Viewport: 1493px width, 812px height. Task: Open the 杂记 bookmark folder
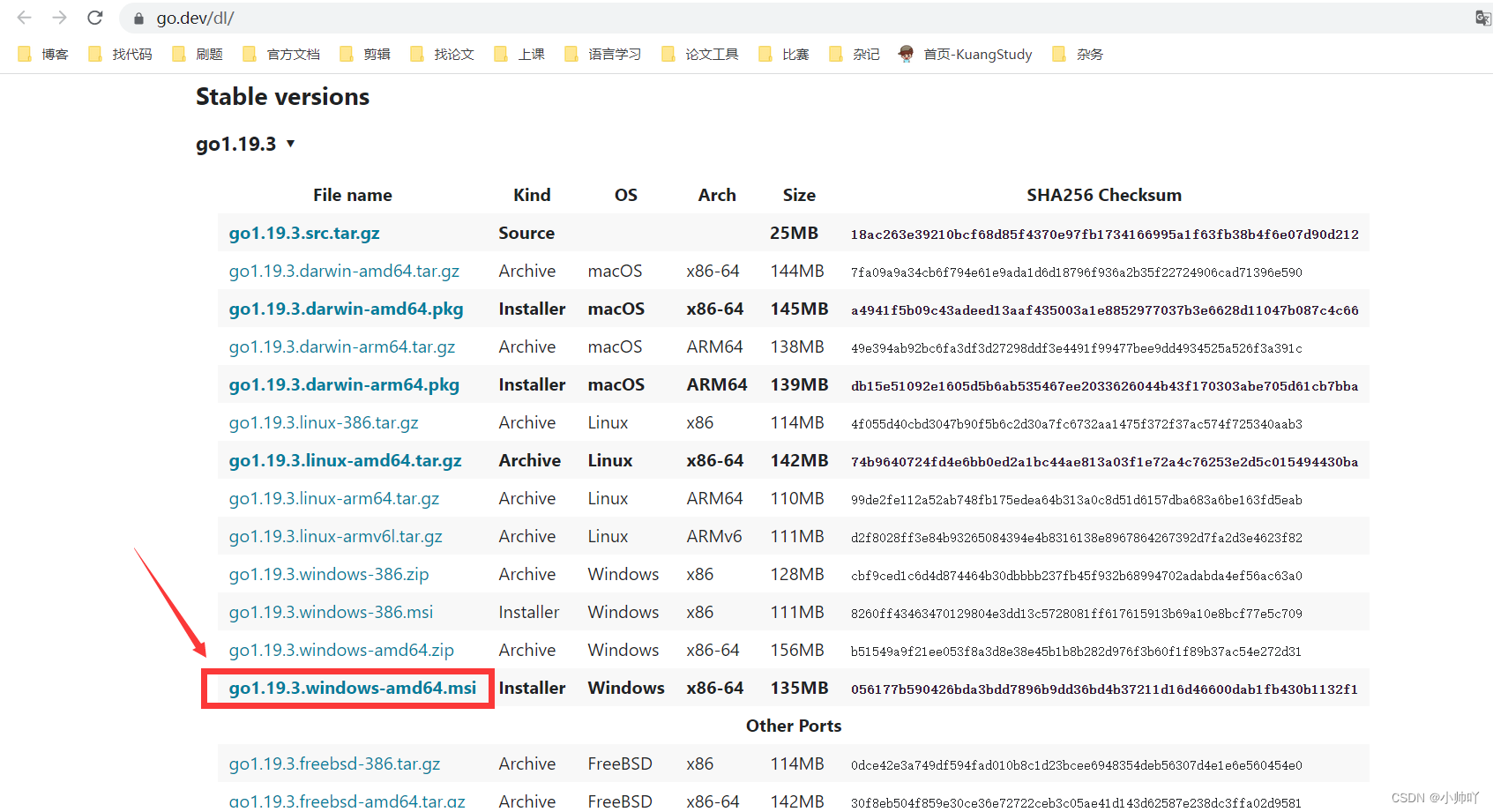855,54
